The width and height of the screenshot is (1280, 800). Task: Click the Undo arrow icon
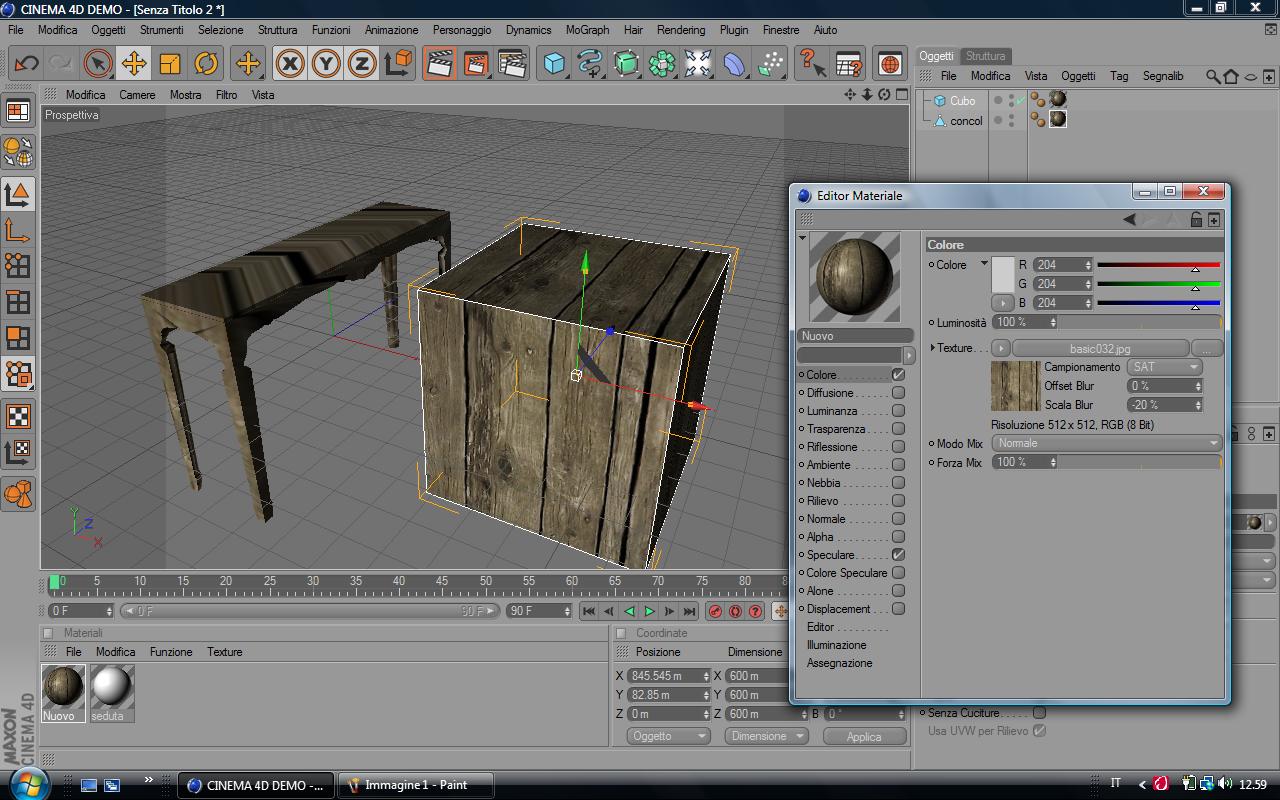[x=26, y=64]
